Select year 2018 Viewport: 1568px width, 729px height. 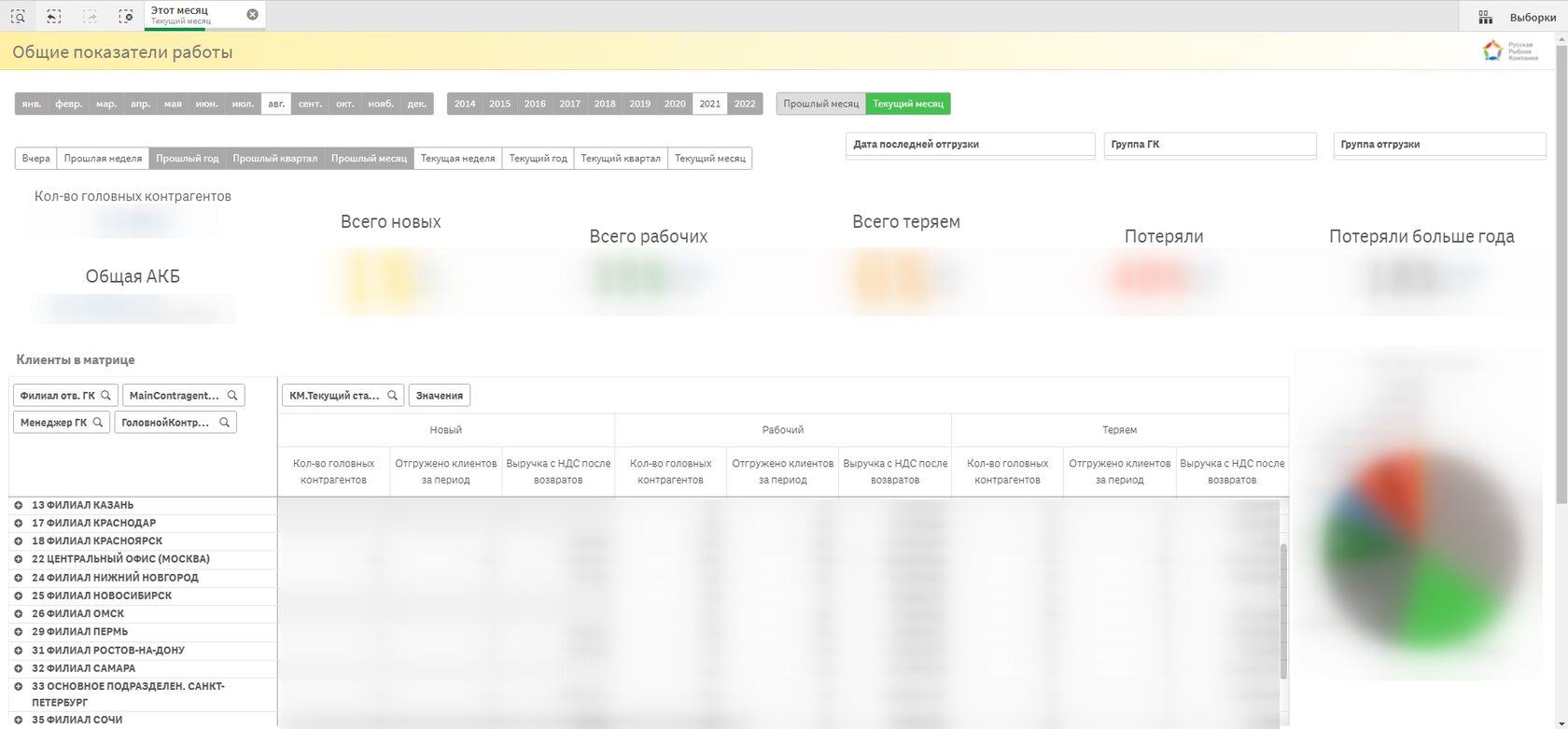[605, 104]
